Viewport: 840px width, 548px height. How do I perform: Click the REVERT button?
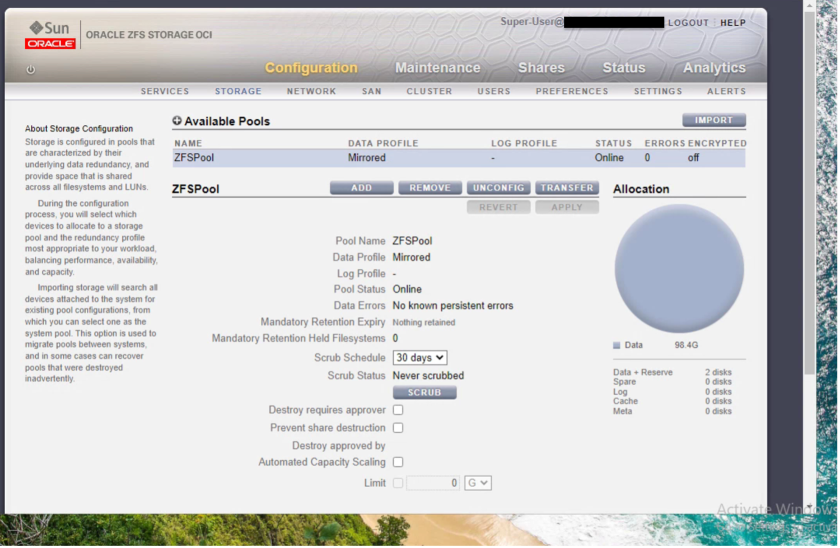[x=499, y=207]
